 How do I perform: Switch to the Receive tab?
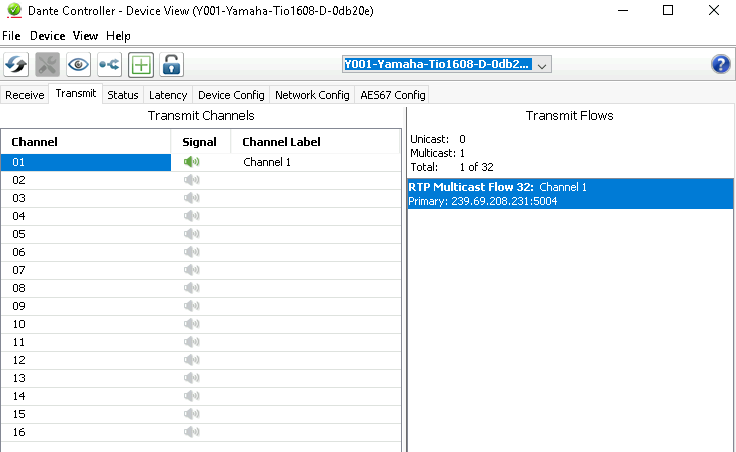coord(24,95)
